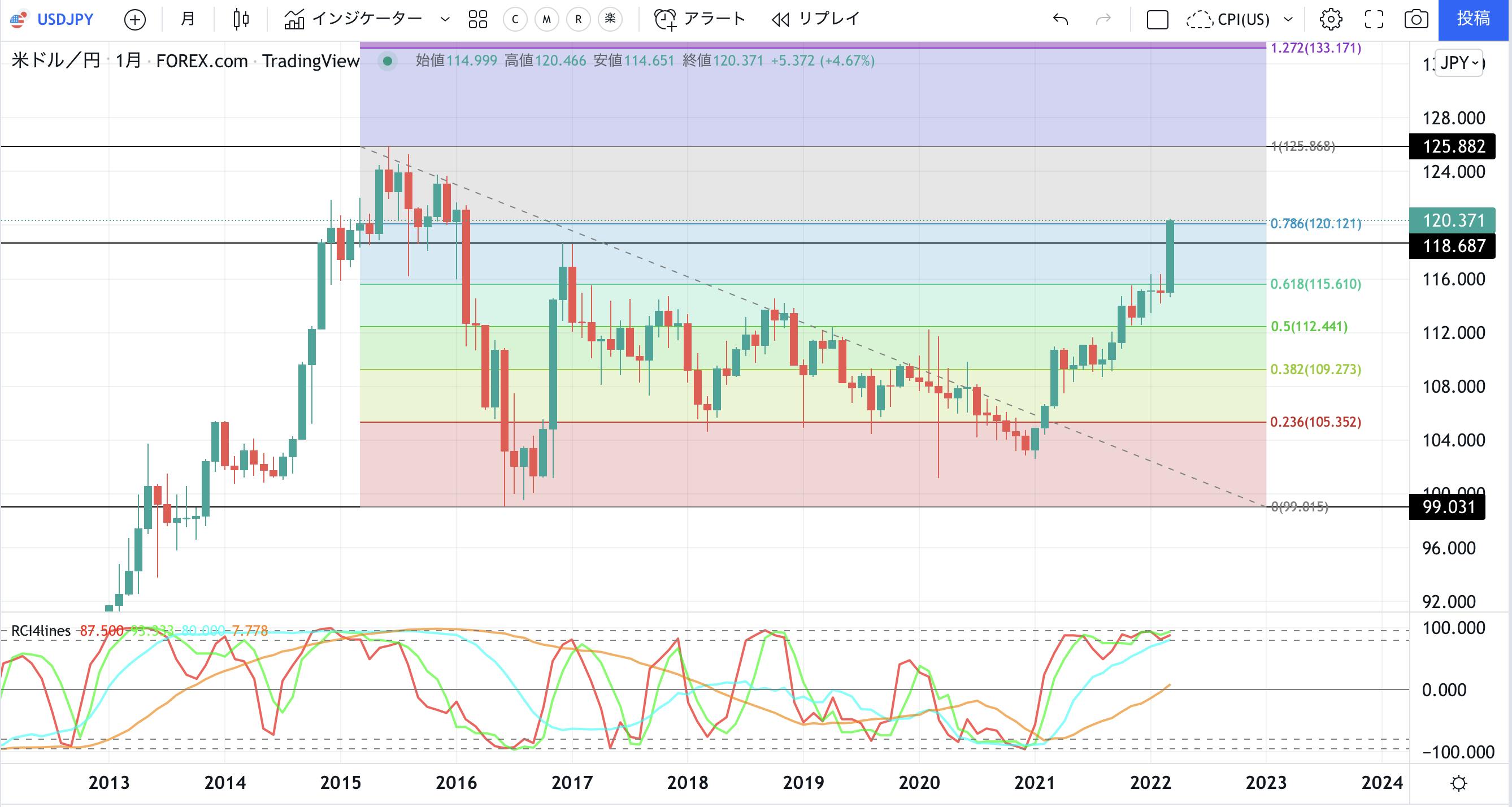This screenshot has width=1512, height=807.
Task: Select the 終値120.371 close value in the legend
Action: coord(723,60)
